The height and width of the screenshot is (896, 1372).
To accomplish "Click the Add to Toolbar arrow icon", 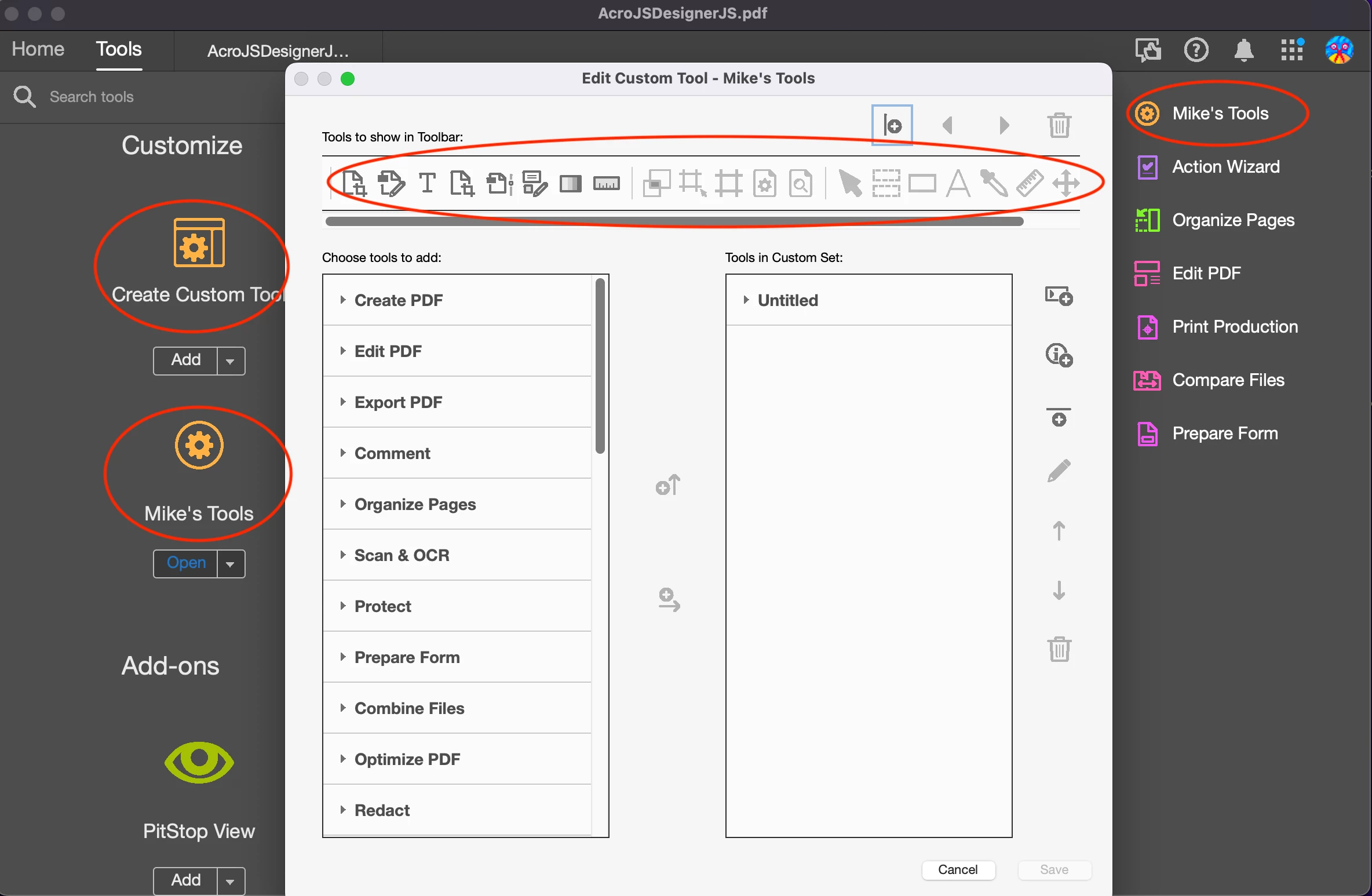I will [x=668, y=485].
